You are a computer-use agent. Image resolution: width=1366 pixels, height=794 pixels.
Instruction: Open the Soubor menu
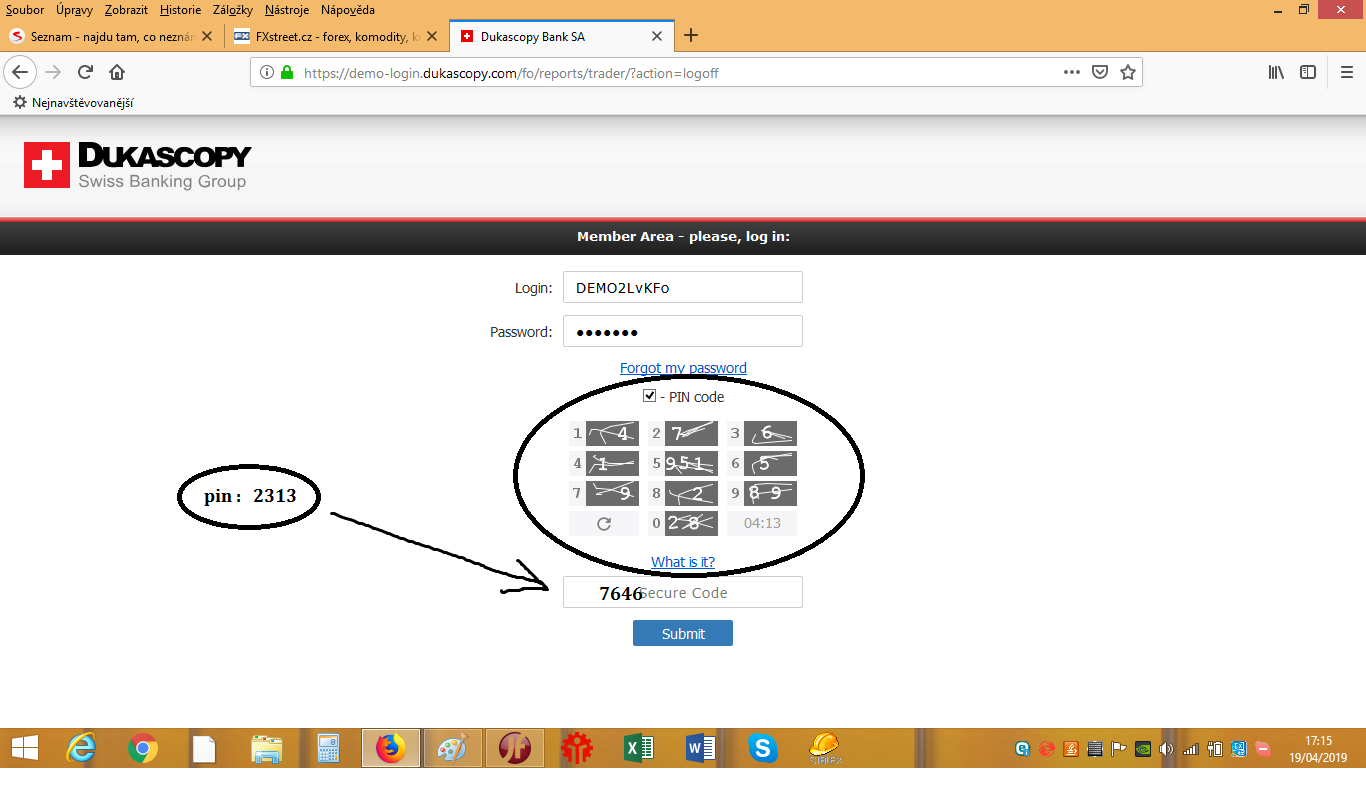25,10
